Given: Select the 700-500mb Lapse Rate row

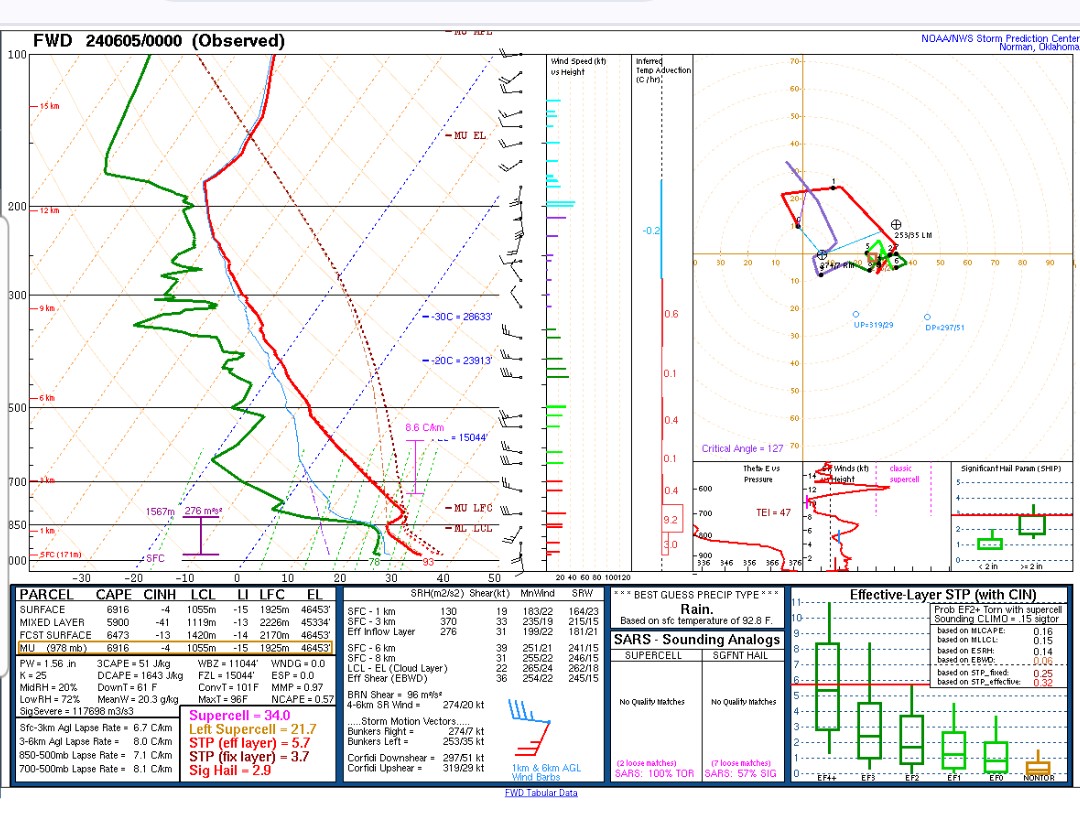Looking at the screenshot, I should [96, 768].
